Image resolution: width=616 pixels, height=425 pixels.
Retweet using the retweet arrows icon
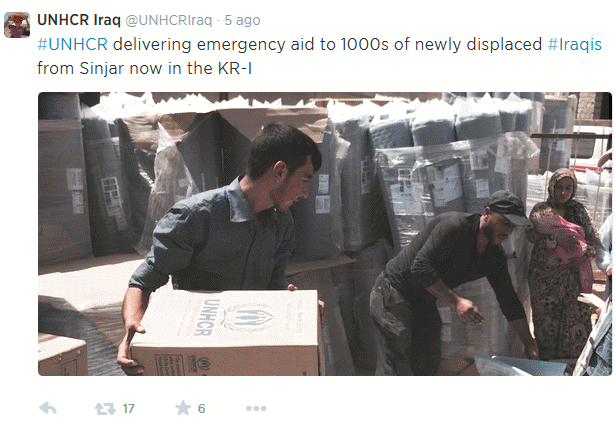click(x=105, y=409)
